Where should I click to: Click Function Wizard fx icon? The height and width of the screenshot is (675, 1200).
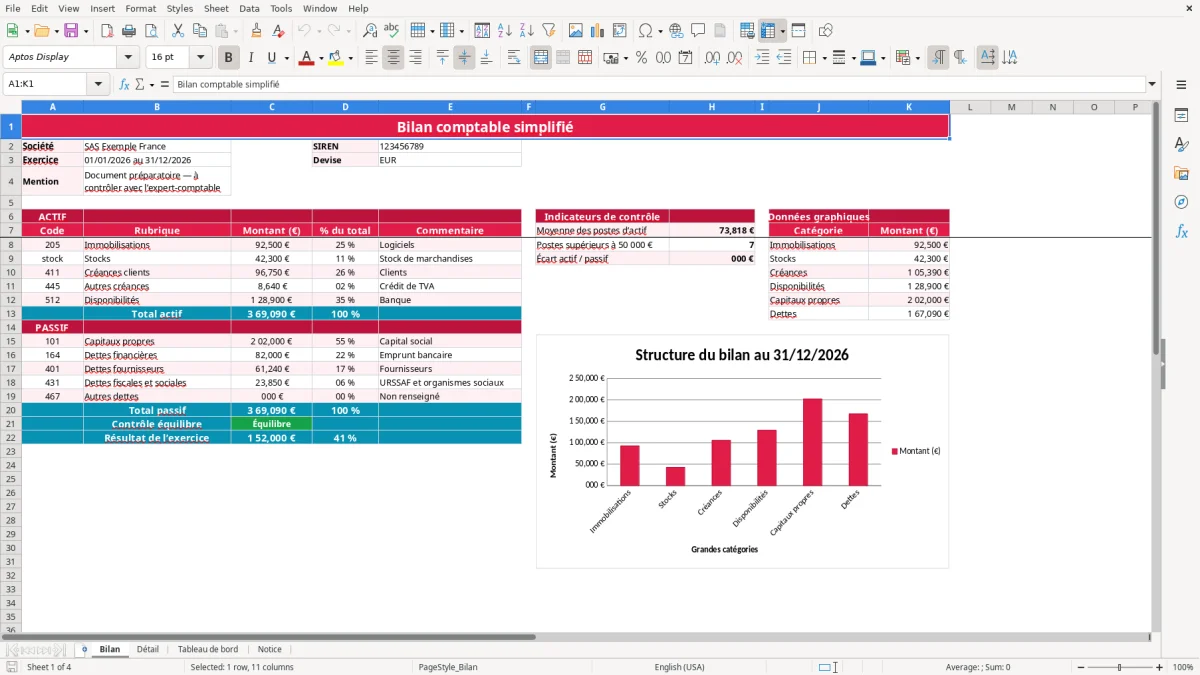point(125,85)
